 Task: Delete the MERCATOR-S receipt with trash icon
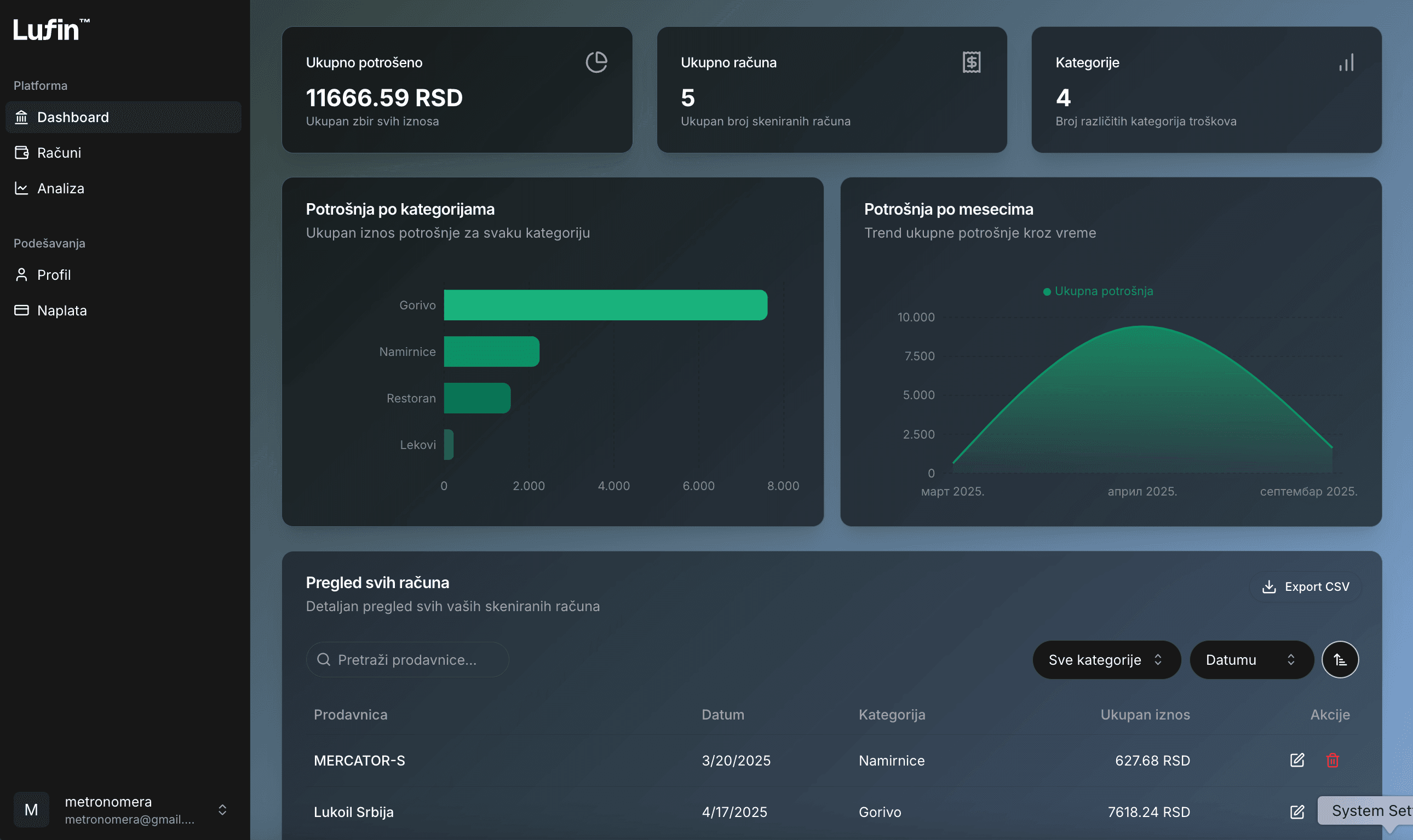pos(1332,760)
